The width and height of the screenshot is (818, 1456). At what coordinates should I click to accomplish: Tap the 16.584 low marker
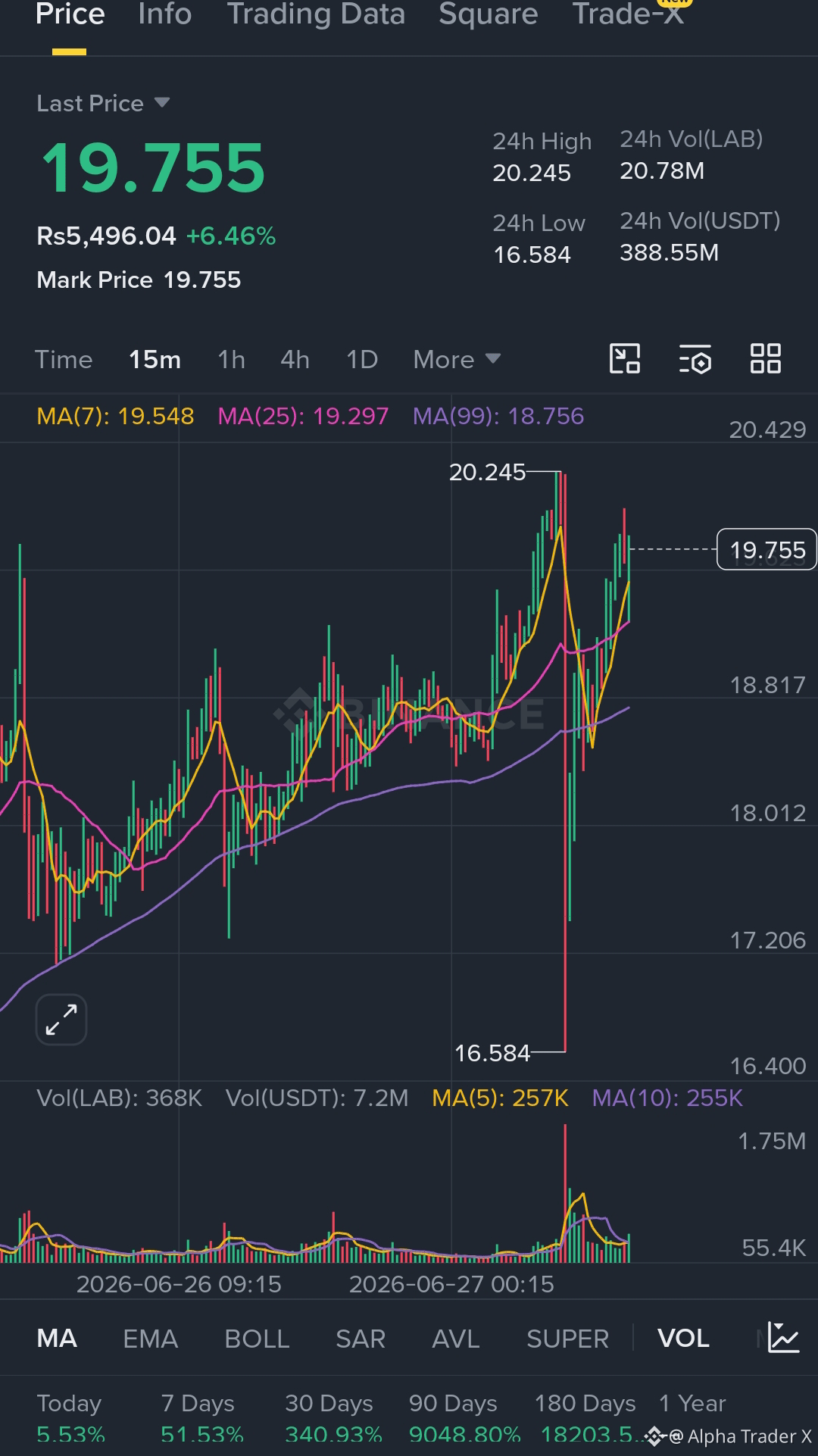pos(492,1053)
